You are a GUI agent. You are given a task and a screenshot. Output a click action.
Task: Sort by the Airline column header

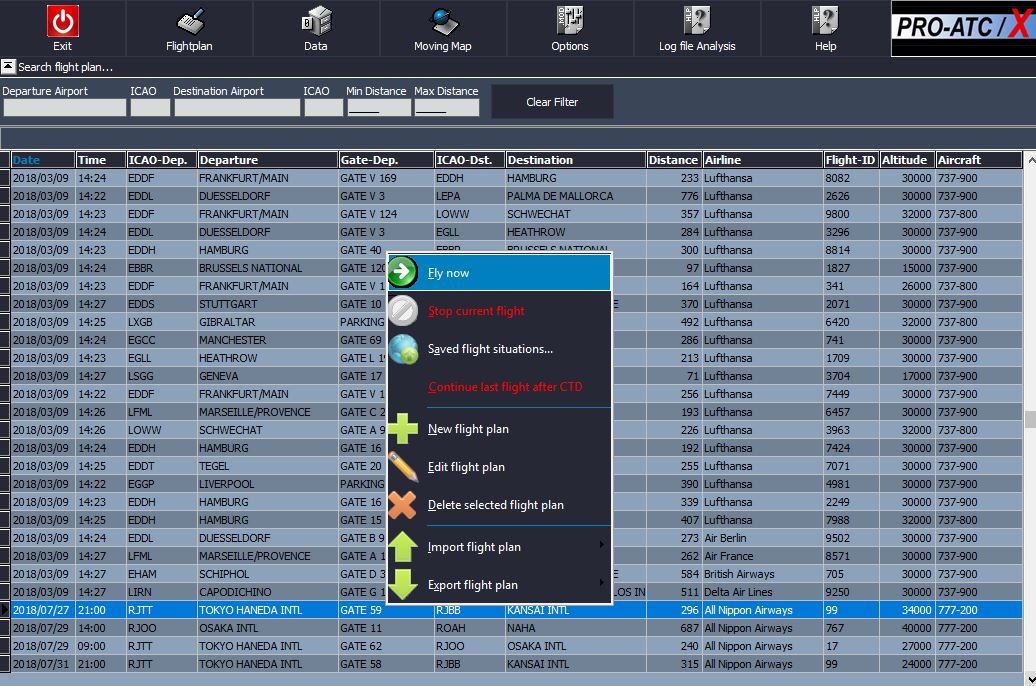[x=762, y=160]
